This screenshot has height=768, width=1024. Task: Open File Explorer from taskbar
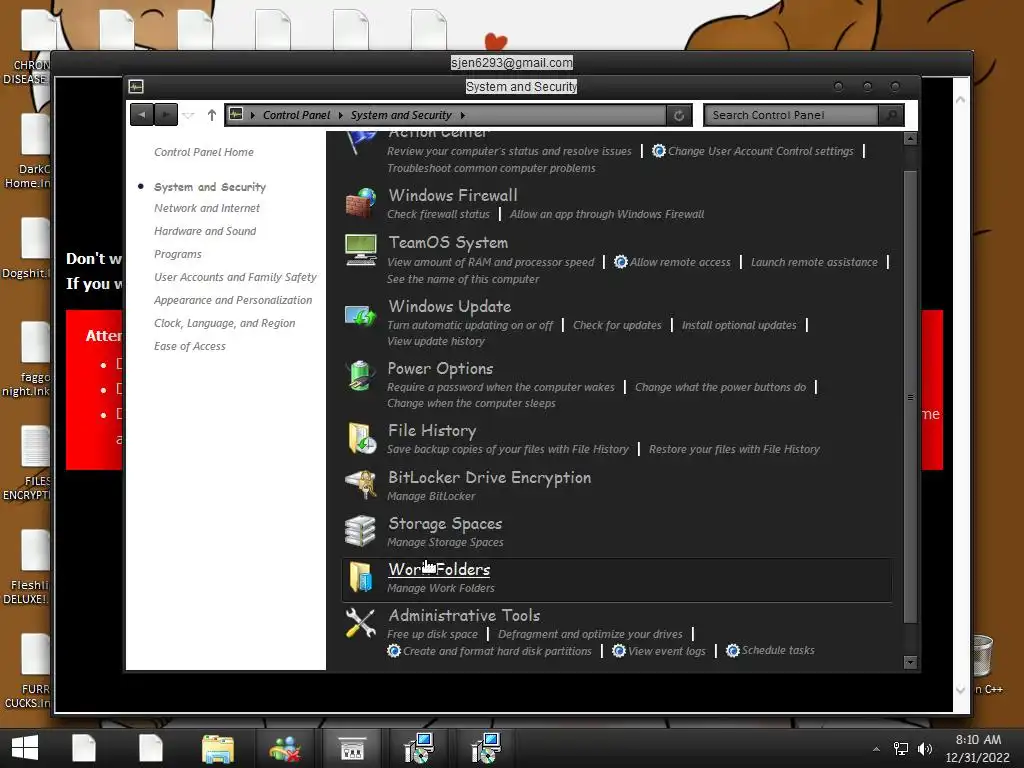(x=218, y=749)
